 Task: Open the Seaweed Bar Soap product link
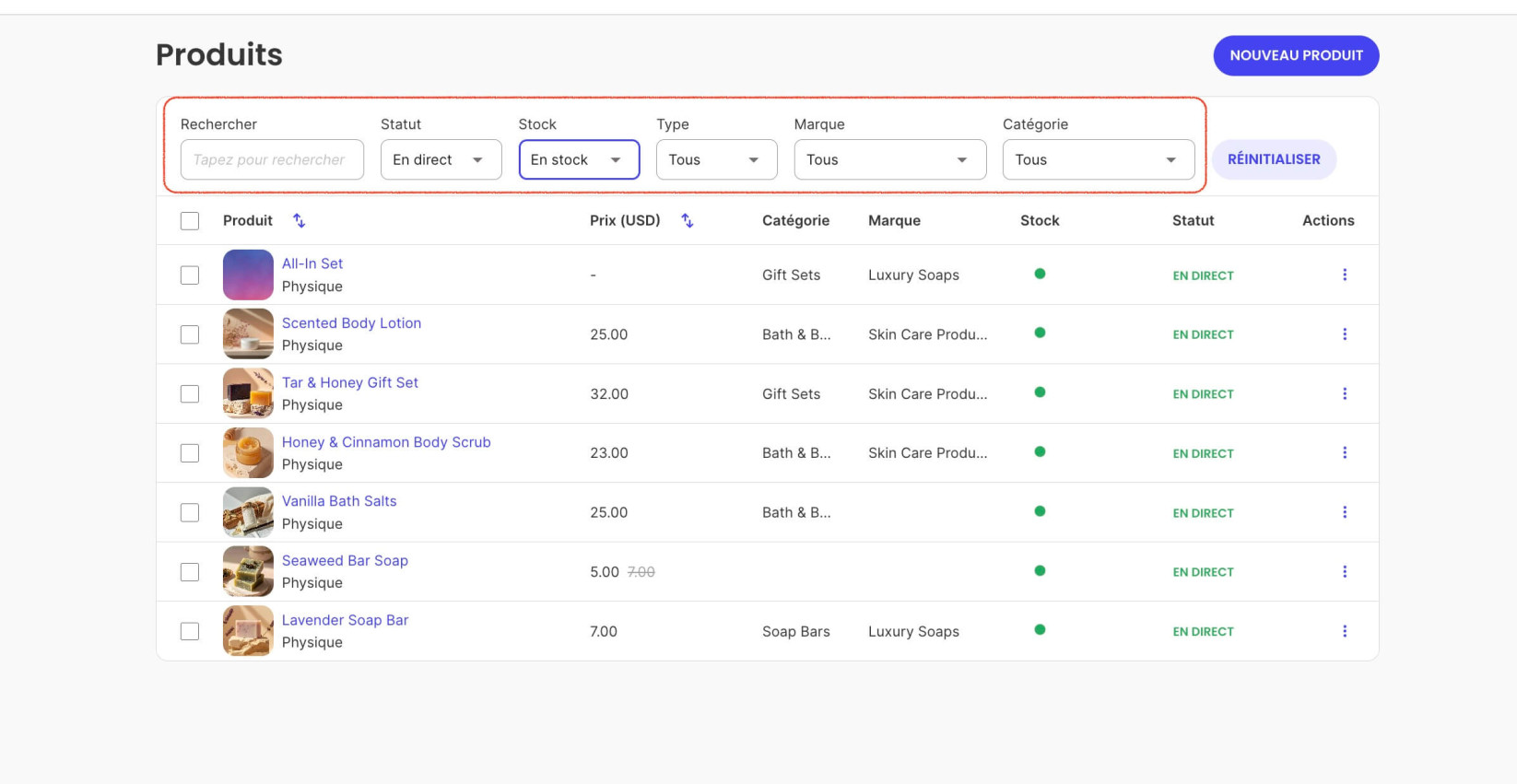[345, 560]
